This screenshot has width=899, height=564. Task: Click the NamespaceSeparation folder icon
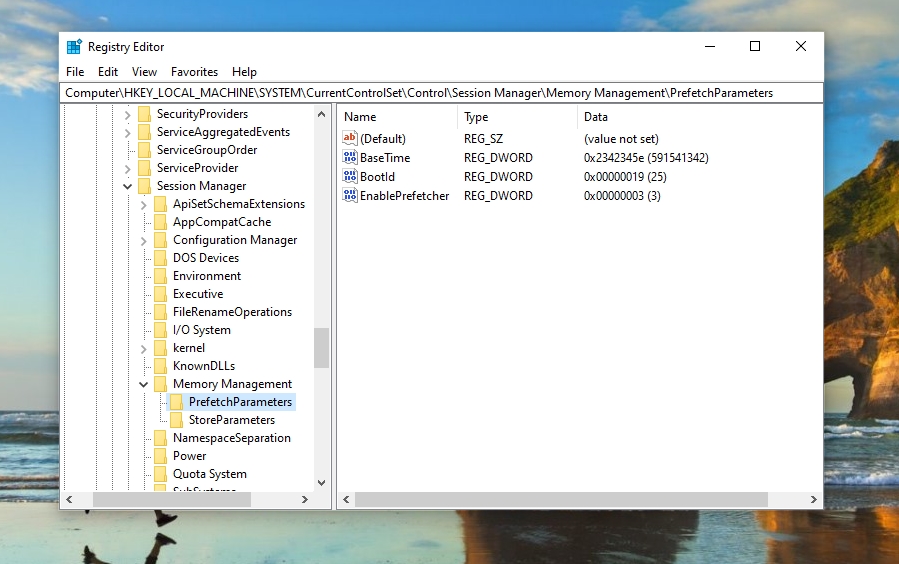point(161,438)
